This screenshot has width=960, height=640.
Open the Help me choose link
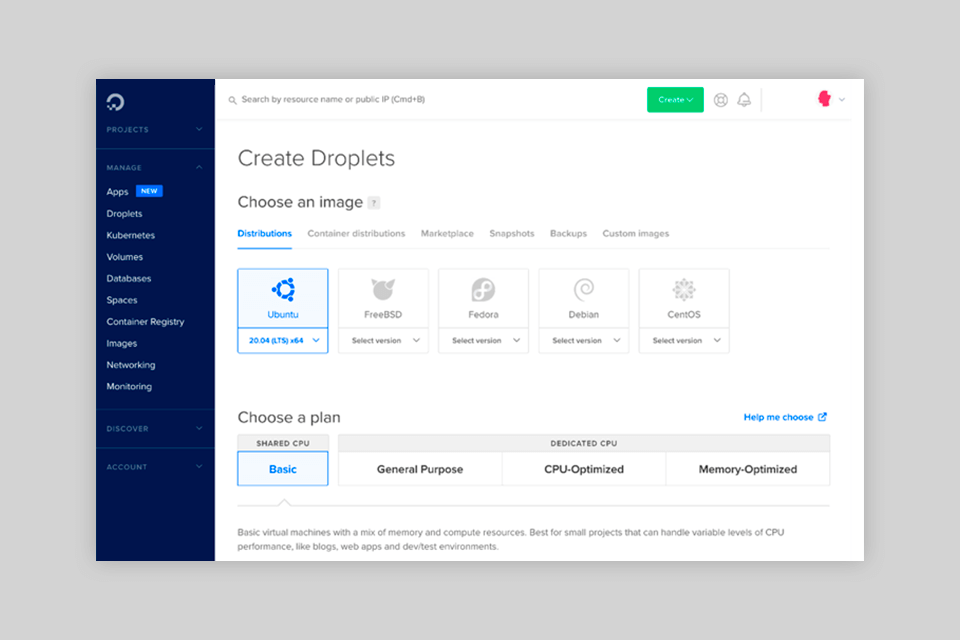pyautogui.click(x=785, y=417)
